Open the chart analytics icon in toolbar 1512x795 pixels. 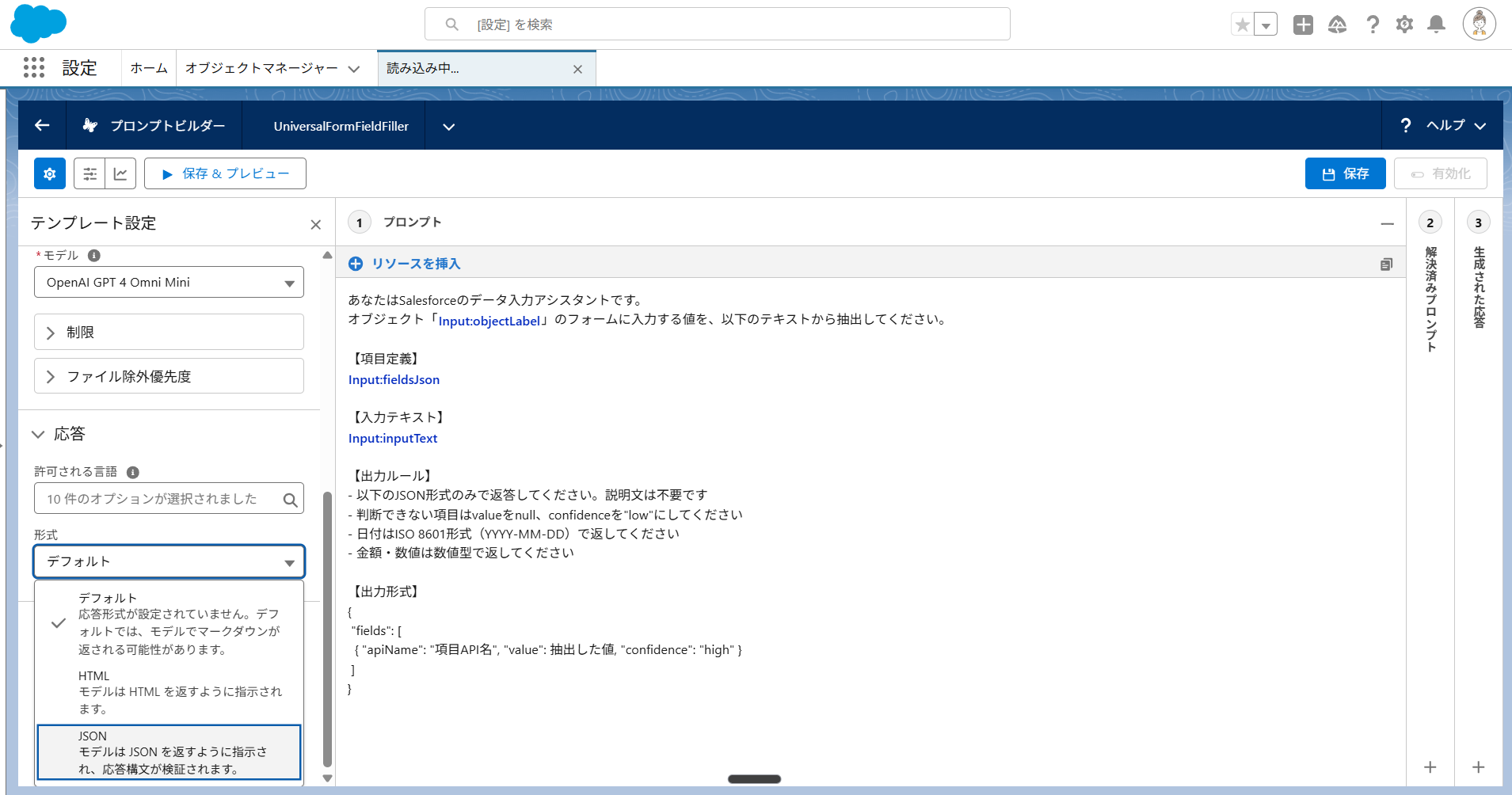pyautogui.click(x=120, y=173)
